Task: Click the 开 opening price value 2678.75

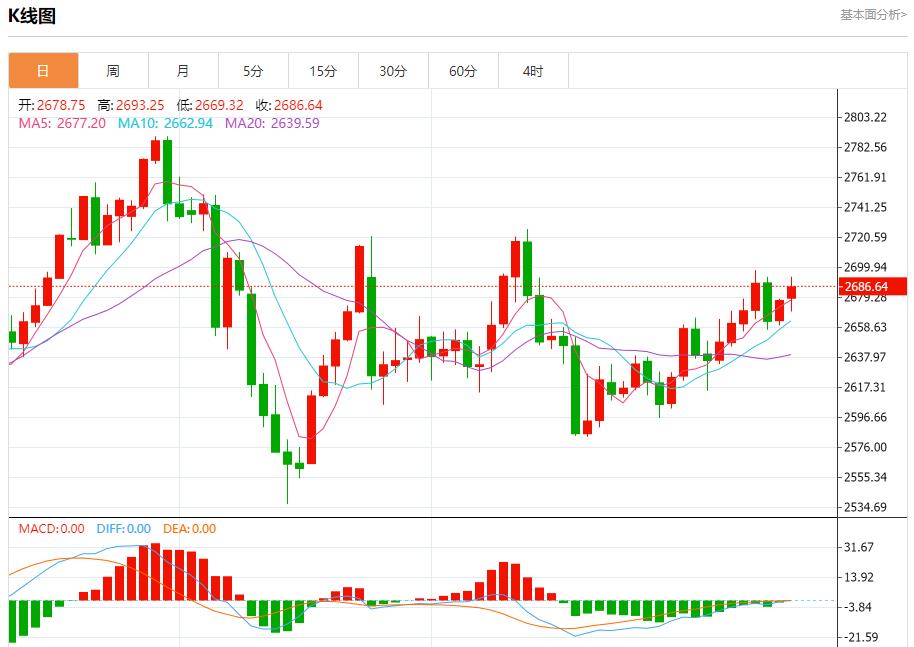Action: coord(62,105)
